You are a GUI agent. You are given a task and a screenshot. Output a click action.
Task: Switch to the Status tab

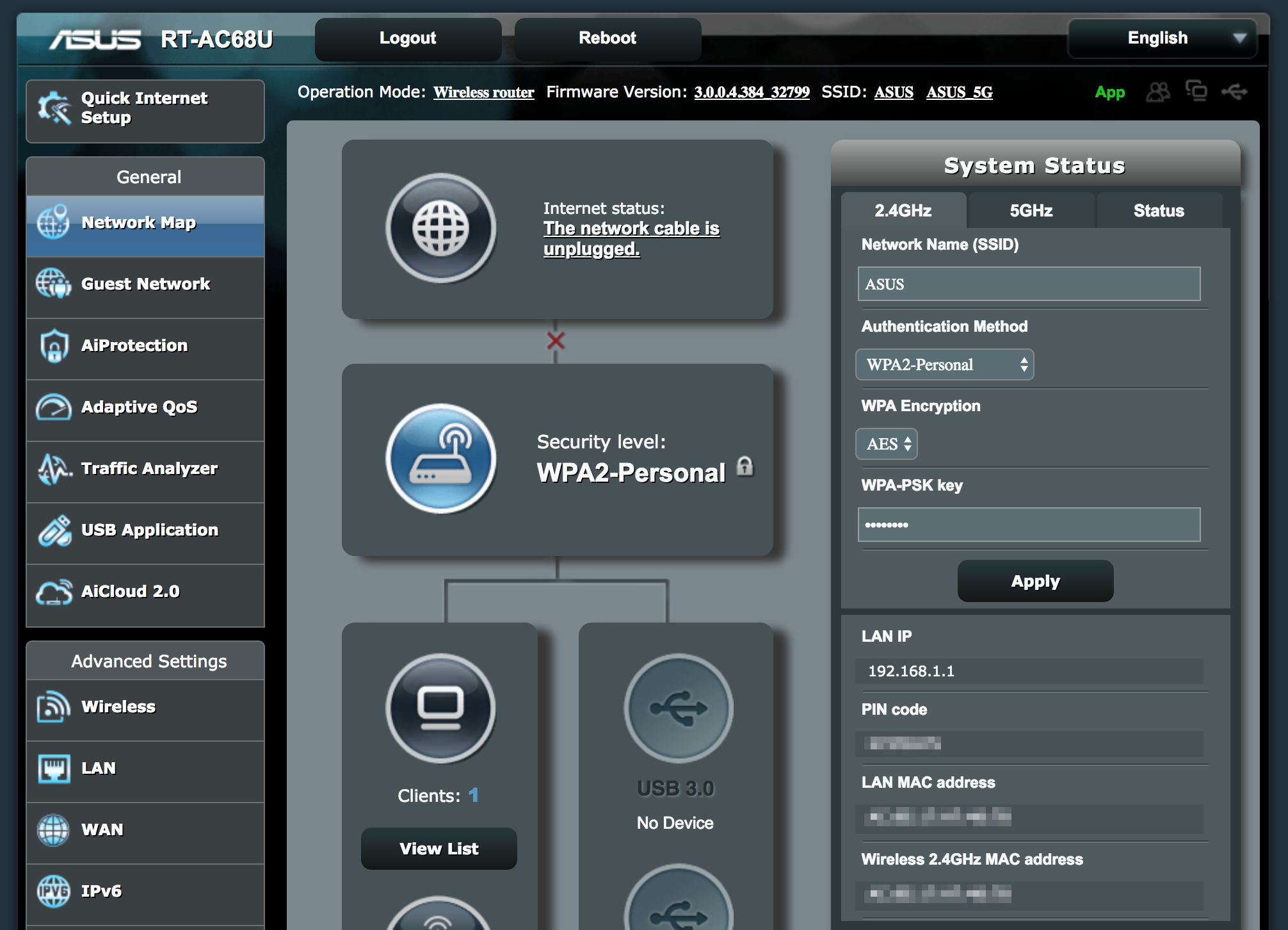[x=1159, y=211]
